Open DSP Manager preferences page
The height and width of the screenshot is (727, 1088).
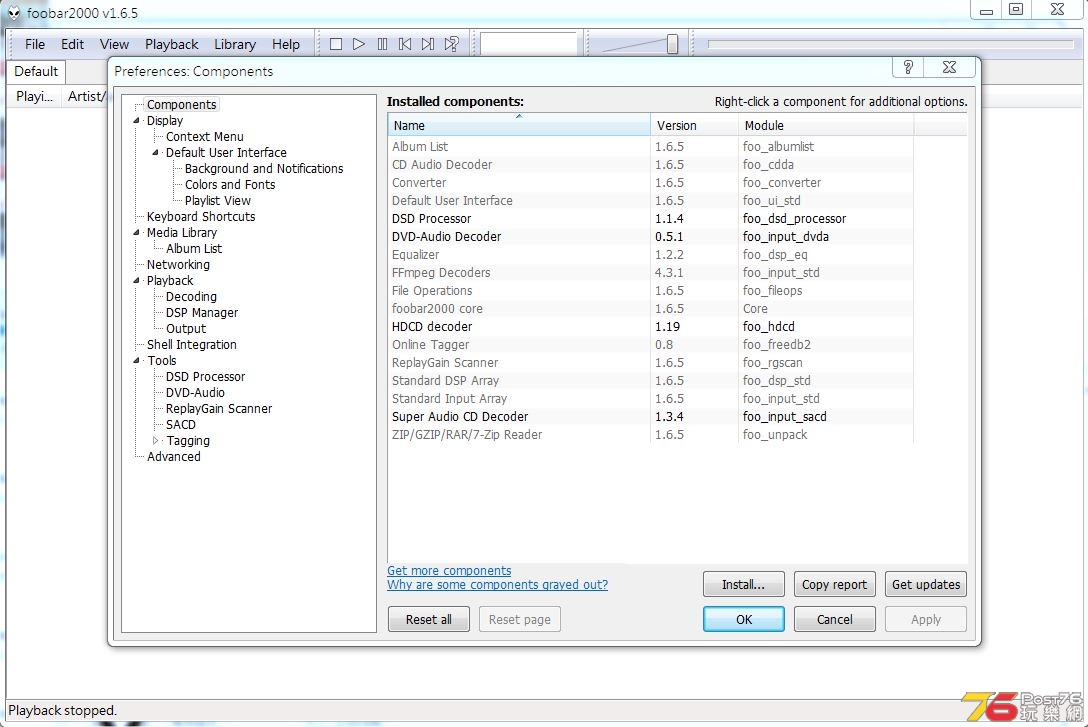[x=201, y=313]
